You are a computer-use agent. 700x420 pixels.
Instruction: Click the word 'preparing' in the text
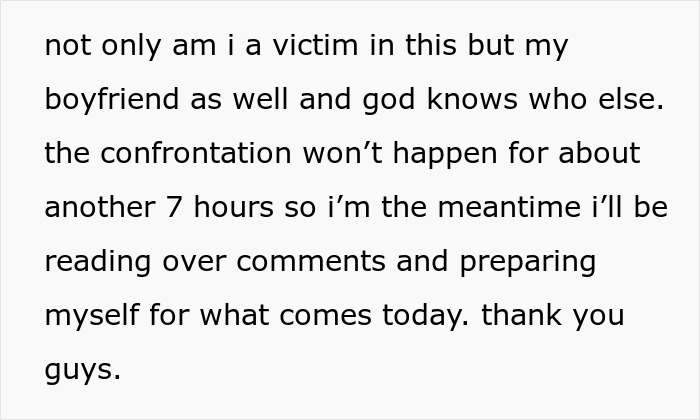coord(528,262)
